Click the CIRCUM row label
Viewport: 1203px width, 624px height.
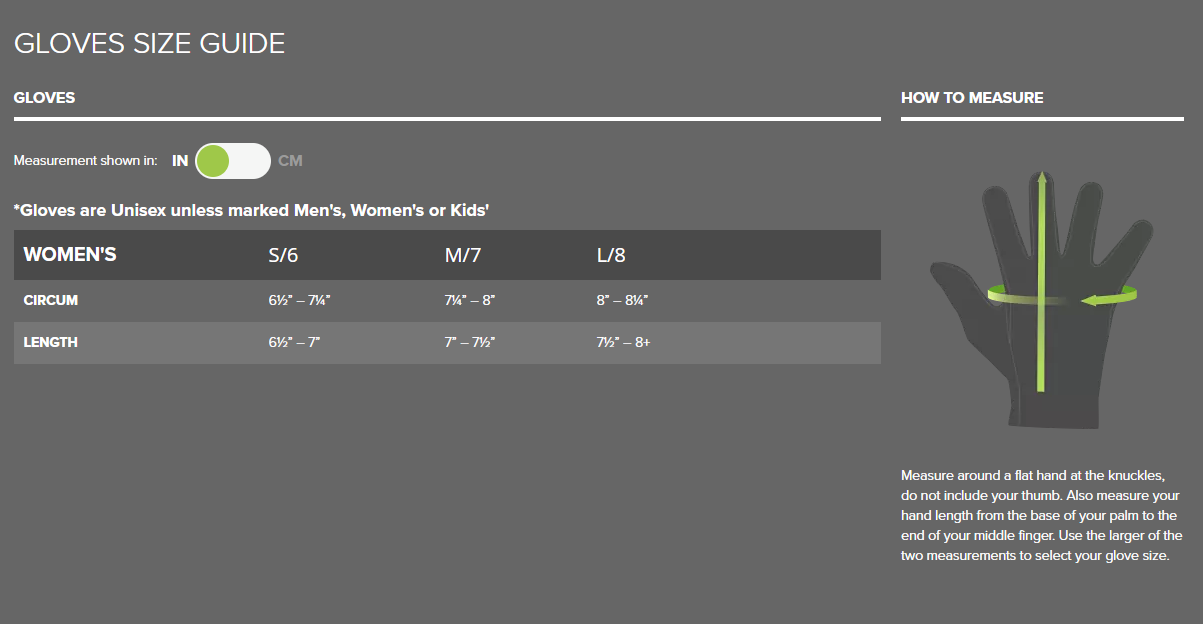click(51, 300)
